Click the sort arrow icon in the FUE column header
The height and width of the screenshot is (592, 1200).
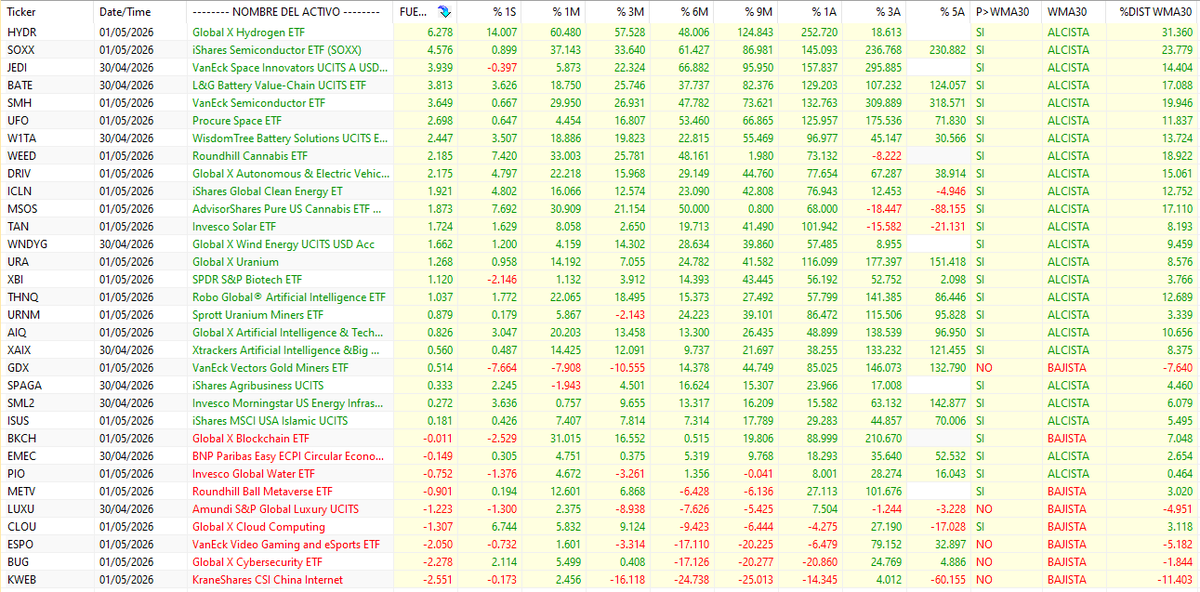pos(444,13)
